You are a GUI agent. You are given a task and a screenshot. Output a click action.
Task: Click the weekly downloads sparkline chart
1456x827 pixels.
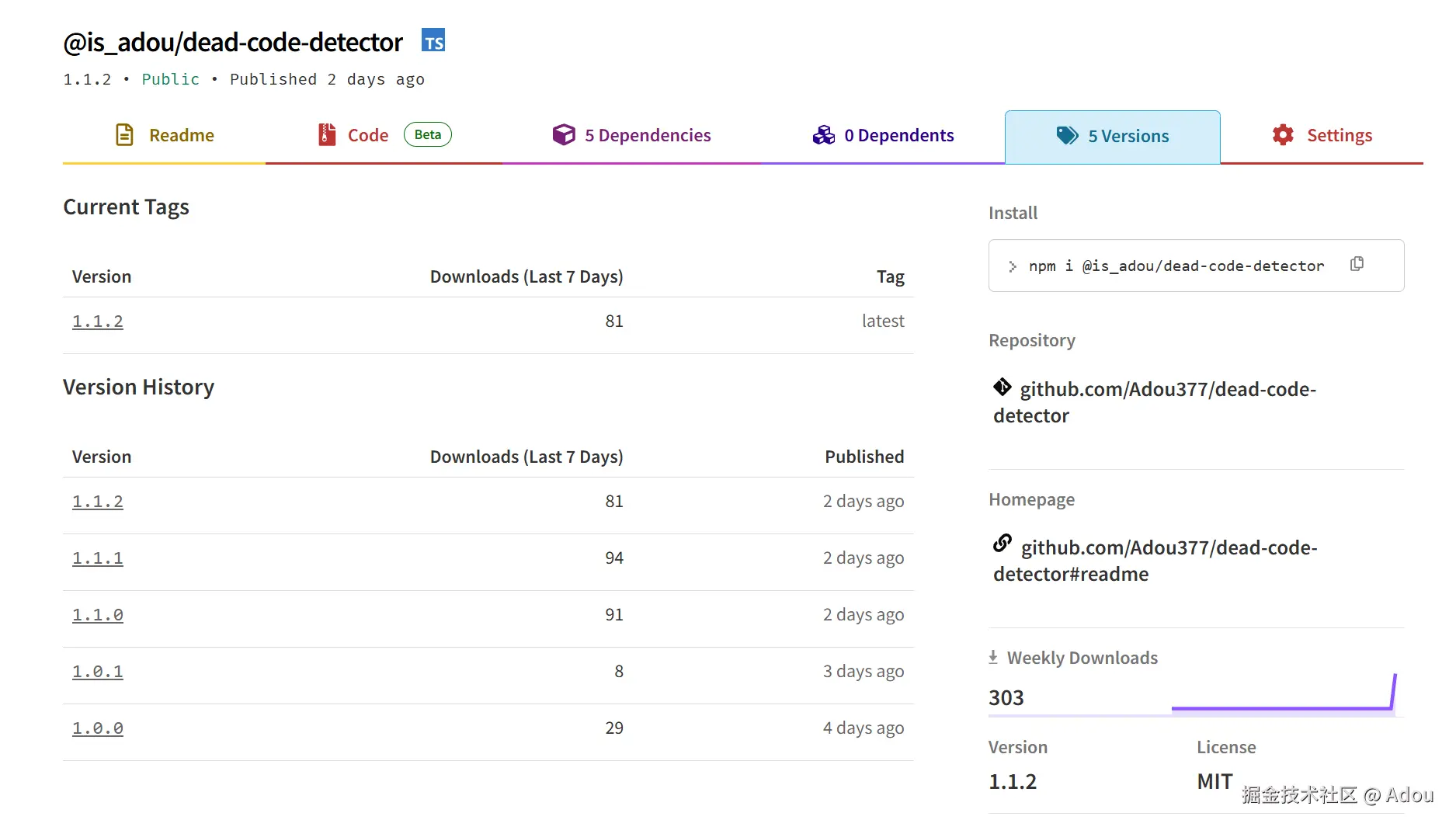coord(1284,695)
